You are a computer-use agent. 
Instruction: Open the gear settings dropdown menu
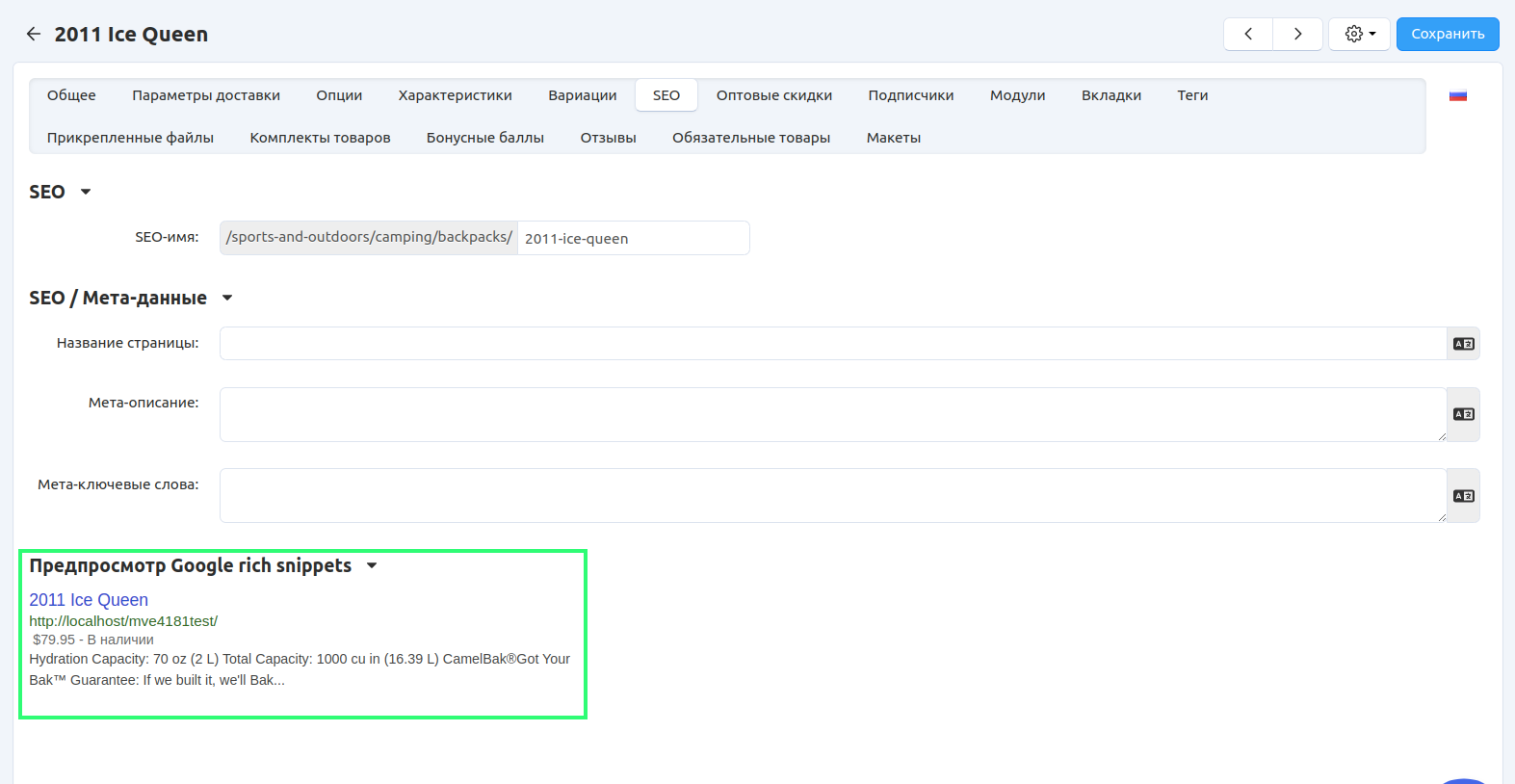click(1359, 34)
